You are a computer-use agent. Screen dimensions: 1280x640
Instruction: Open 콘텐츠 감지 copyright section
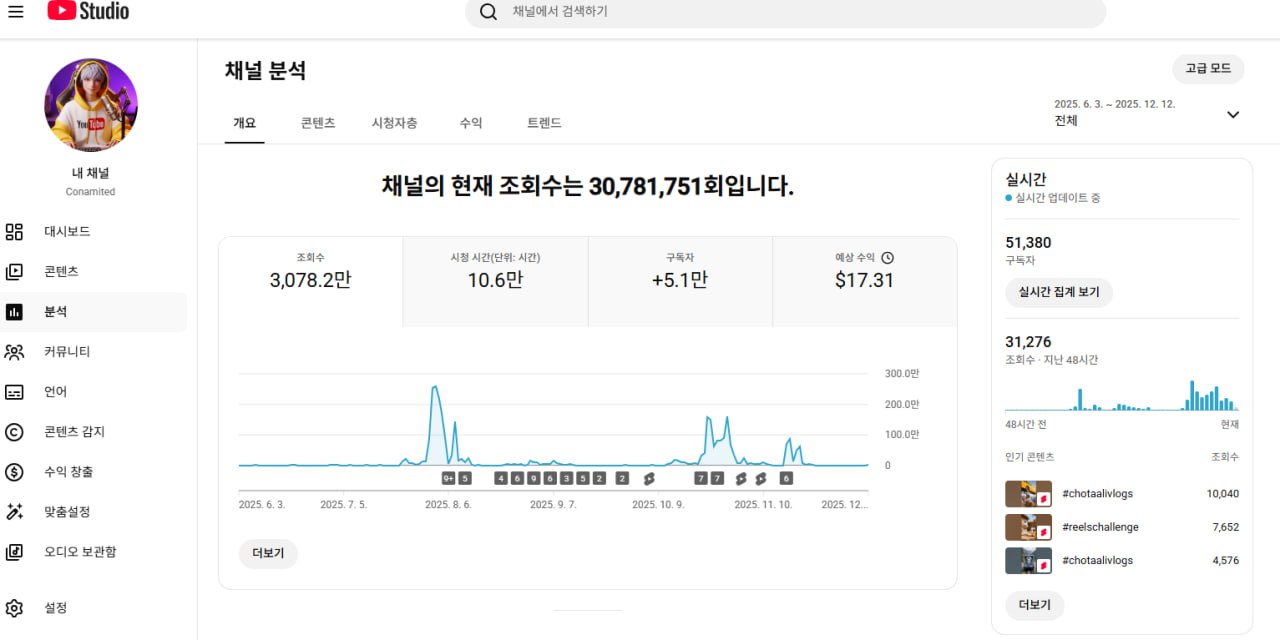point(73,432)
